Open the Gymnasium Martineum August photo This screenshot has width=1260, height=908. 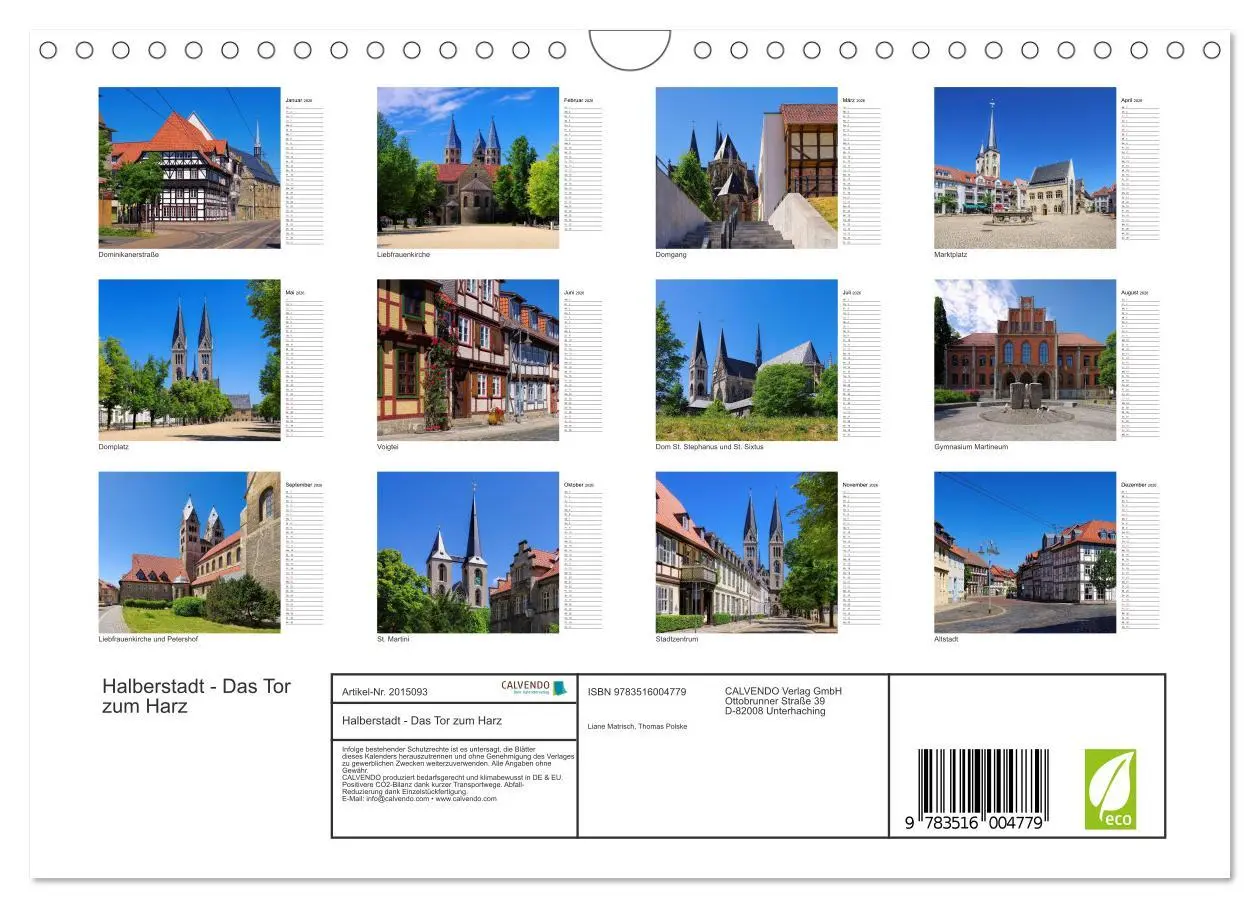(x=1025, y=360)
